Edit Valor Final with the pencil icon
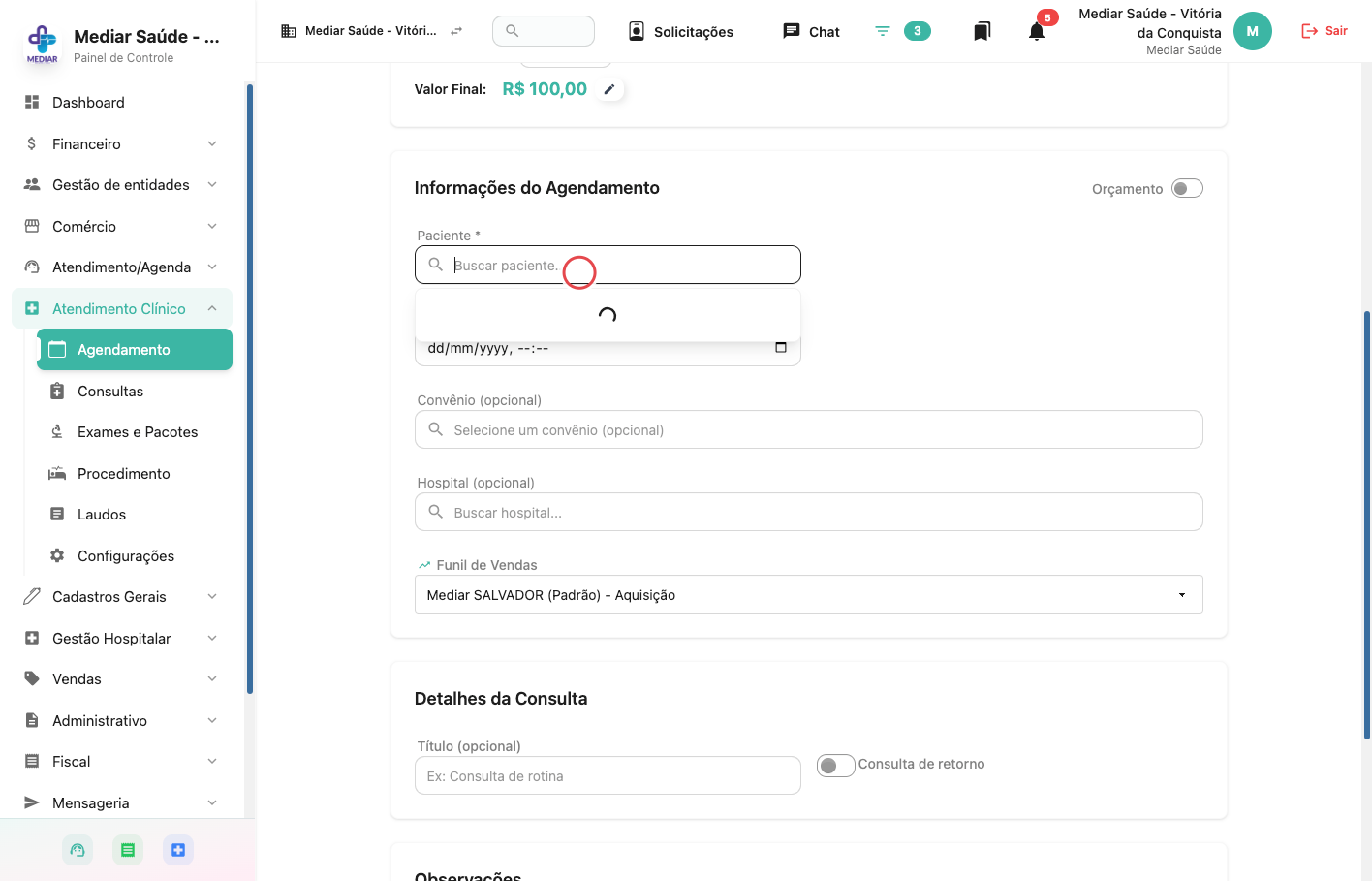This screenshot has width=1372, height=881. pos(609,89)
